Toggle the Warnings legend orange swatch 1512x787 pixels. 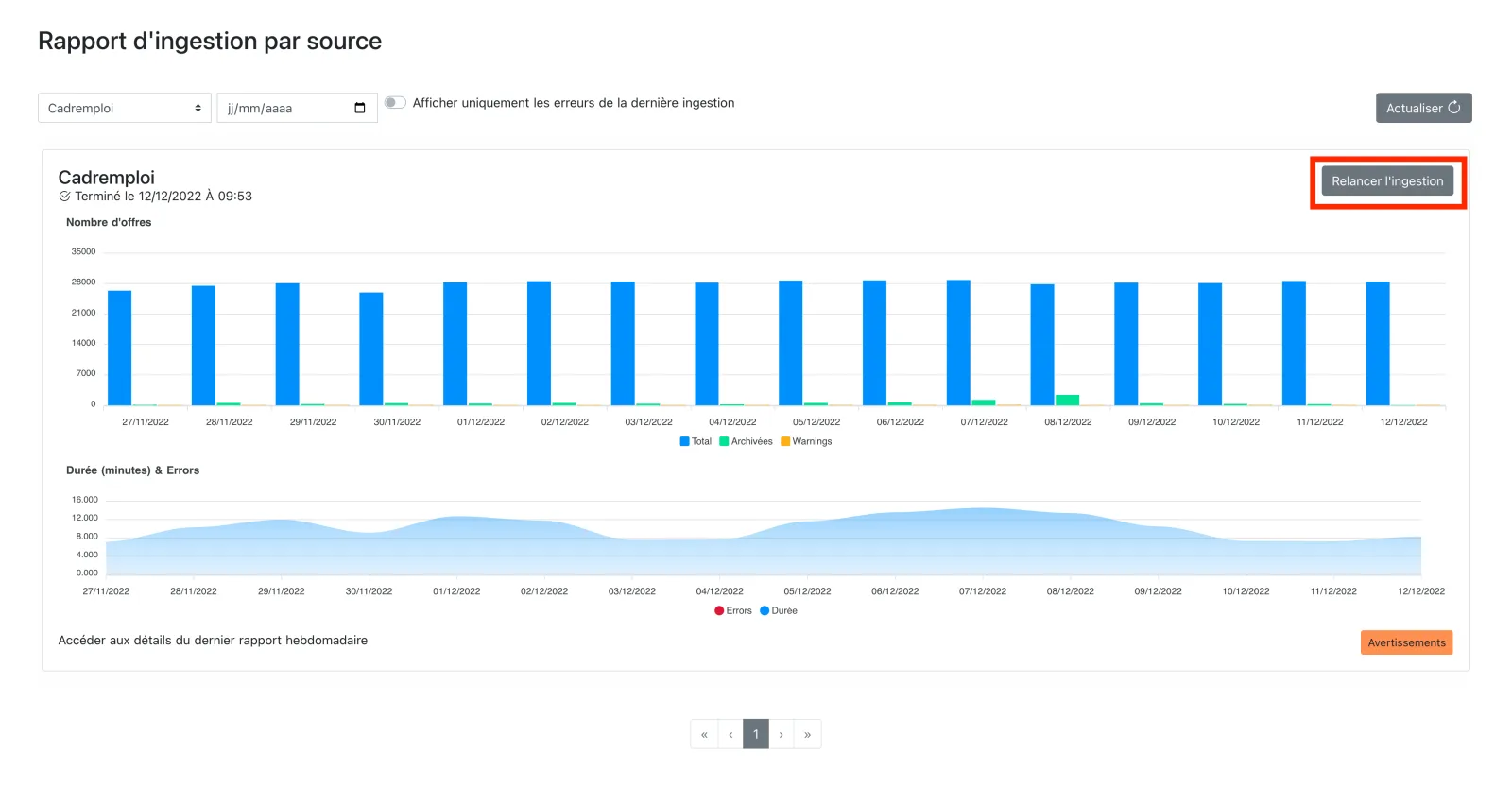(785, 441)
